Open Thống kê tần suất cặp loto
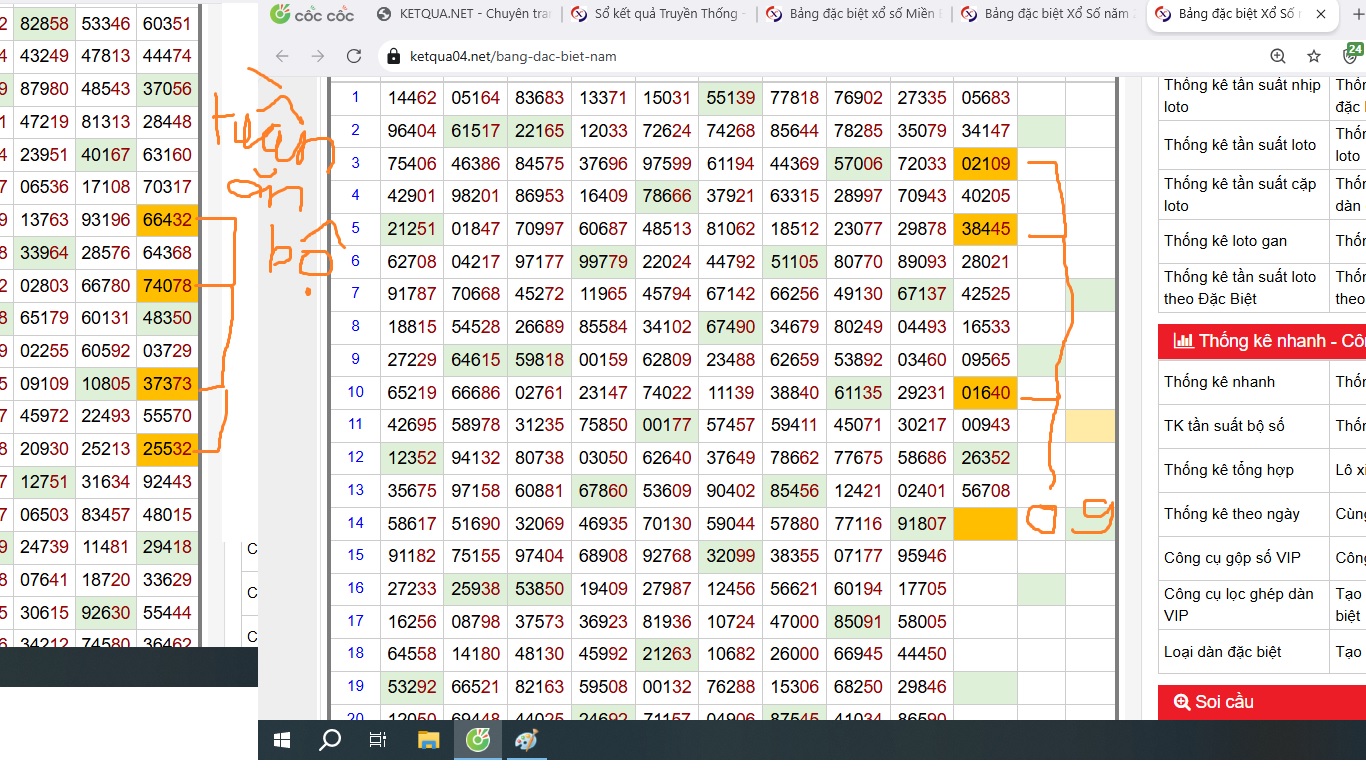Image resolution: width=1366 pixels, height=768 pixels. point(1240,194)
